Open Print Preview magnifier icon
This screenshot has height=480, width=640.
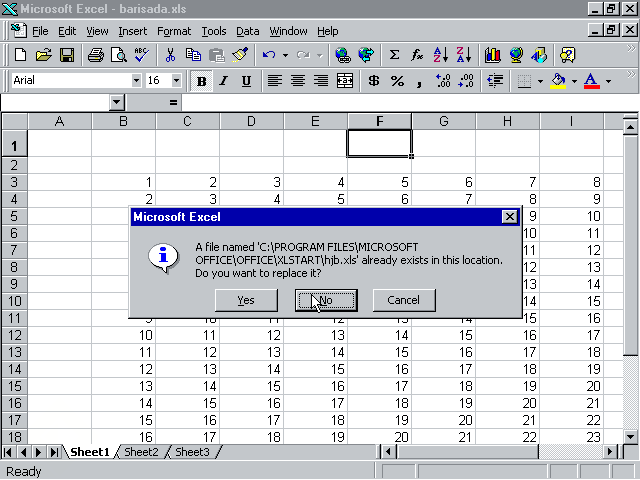(119, 55)
